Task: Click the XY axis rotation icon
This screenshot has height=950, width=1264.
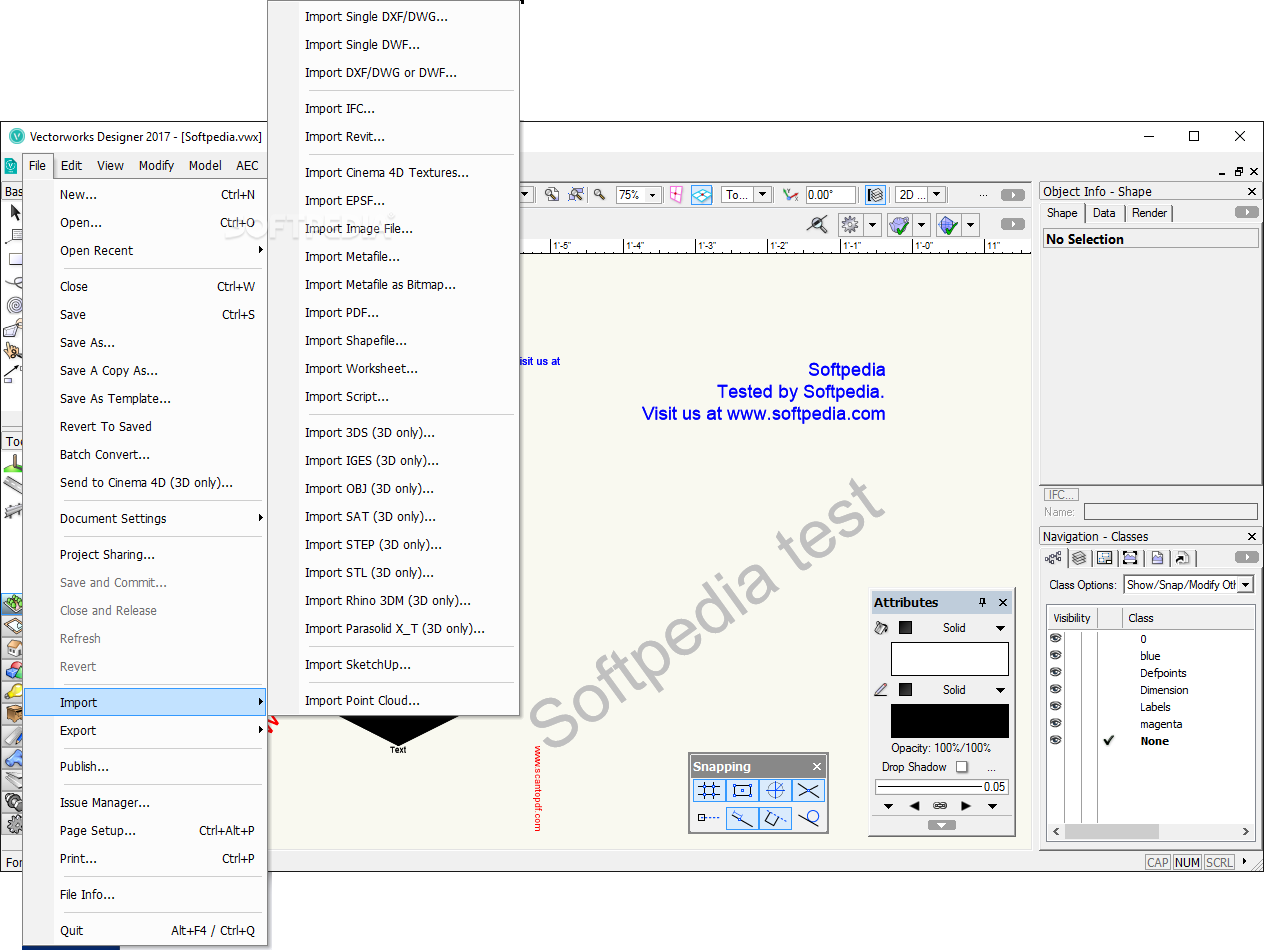Action: (791, 195)
